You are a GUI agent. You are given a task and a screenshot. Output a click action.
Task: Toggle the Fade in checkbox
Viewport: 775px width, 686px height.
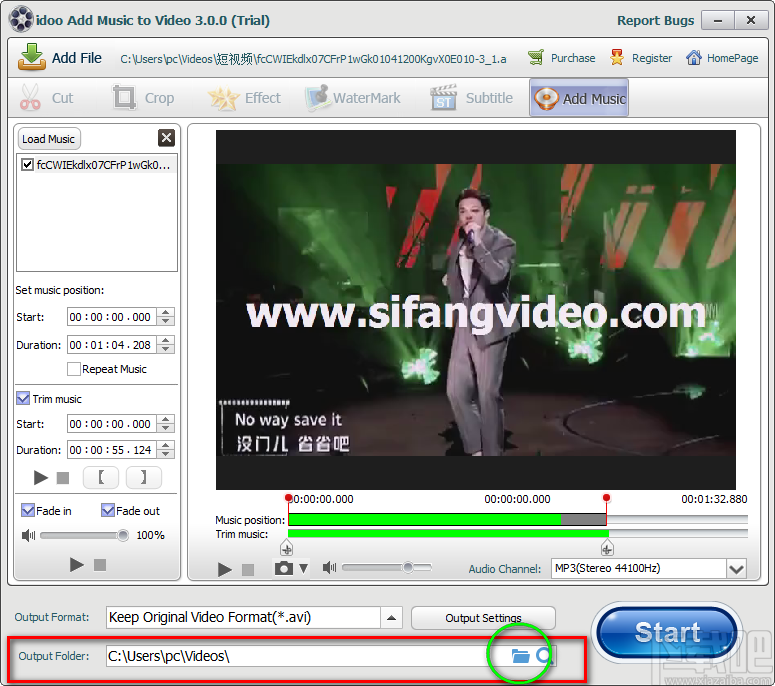(28, 510)
